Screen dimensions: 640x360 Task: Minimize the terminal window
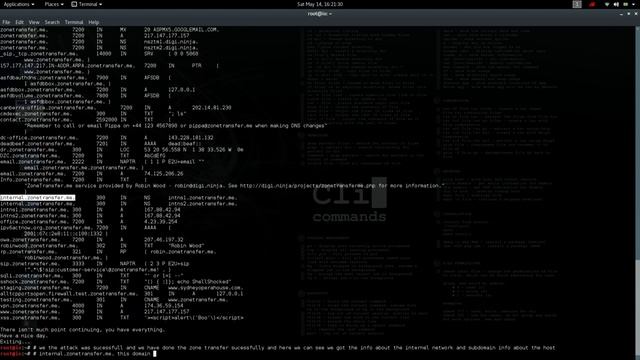click(x=621, y=14)
